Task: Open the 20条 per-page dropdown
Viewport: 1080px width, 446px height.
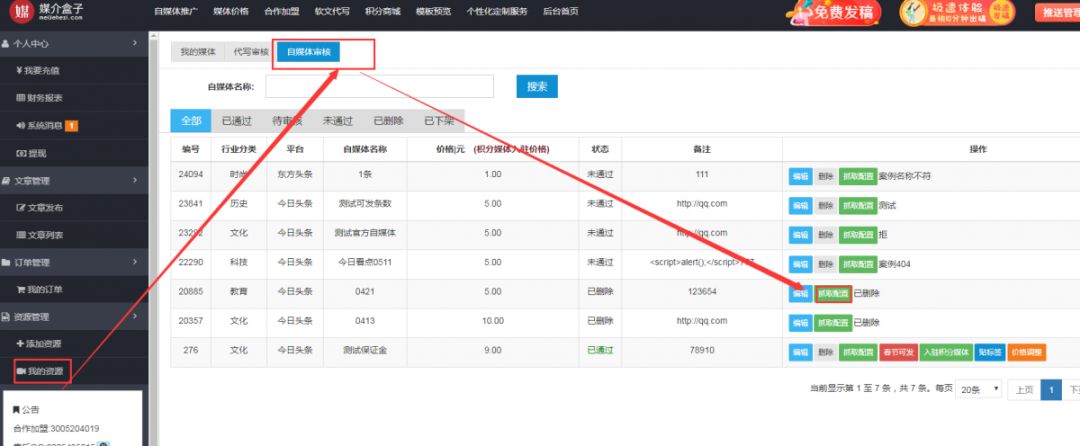Action: tap(979, 390)
